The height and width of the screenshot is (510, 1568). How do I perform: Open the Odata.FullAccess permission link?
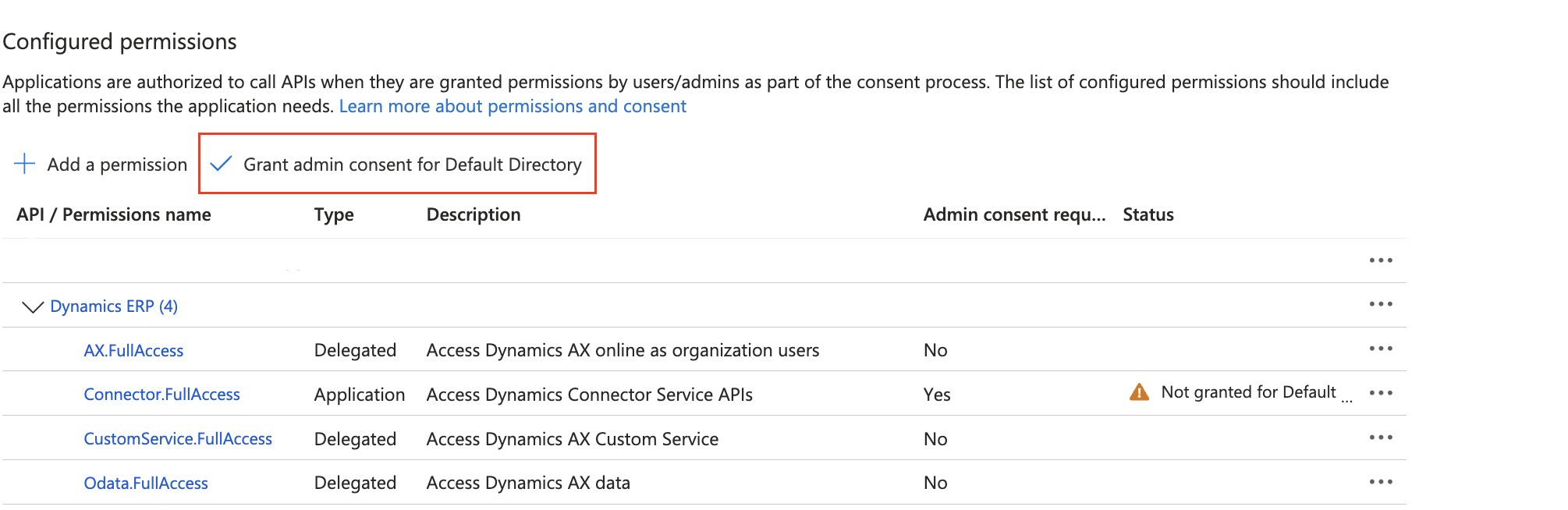(146, 483)
